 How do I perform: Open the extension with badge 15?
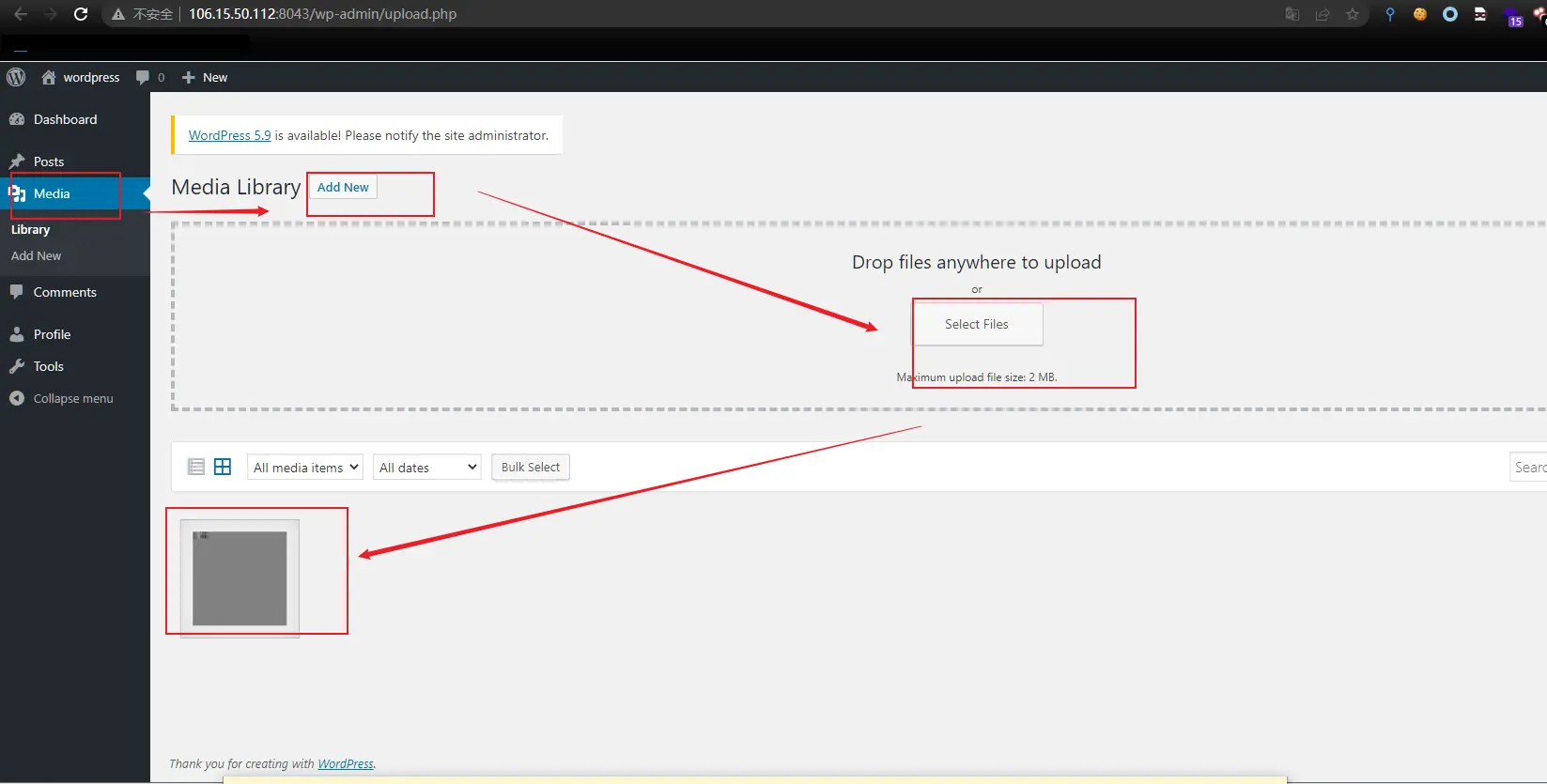point(1513,16)
